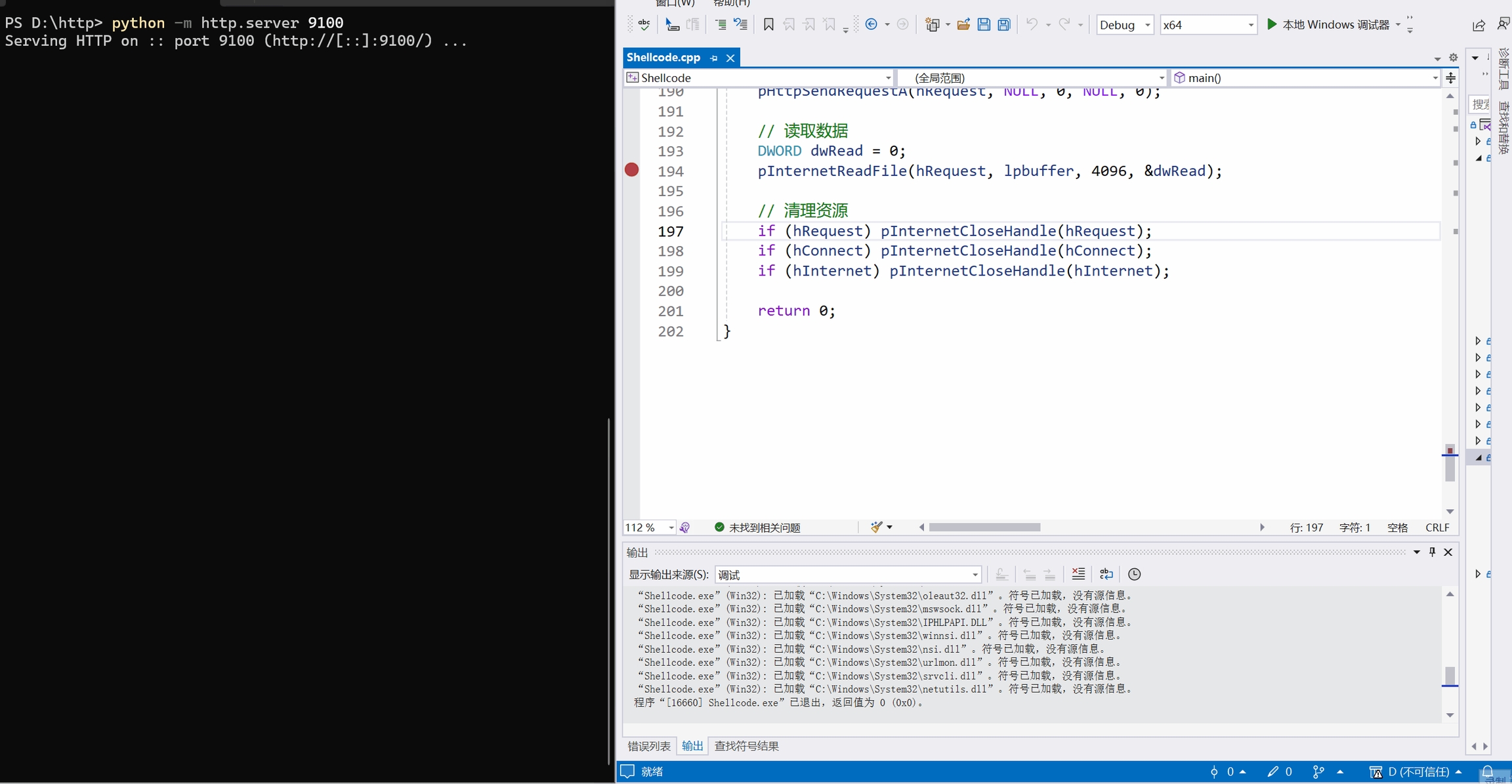Click the bookmark toggle icon in toolbar

[768, 25]
